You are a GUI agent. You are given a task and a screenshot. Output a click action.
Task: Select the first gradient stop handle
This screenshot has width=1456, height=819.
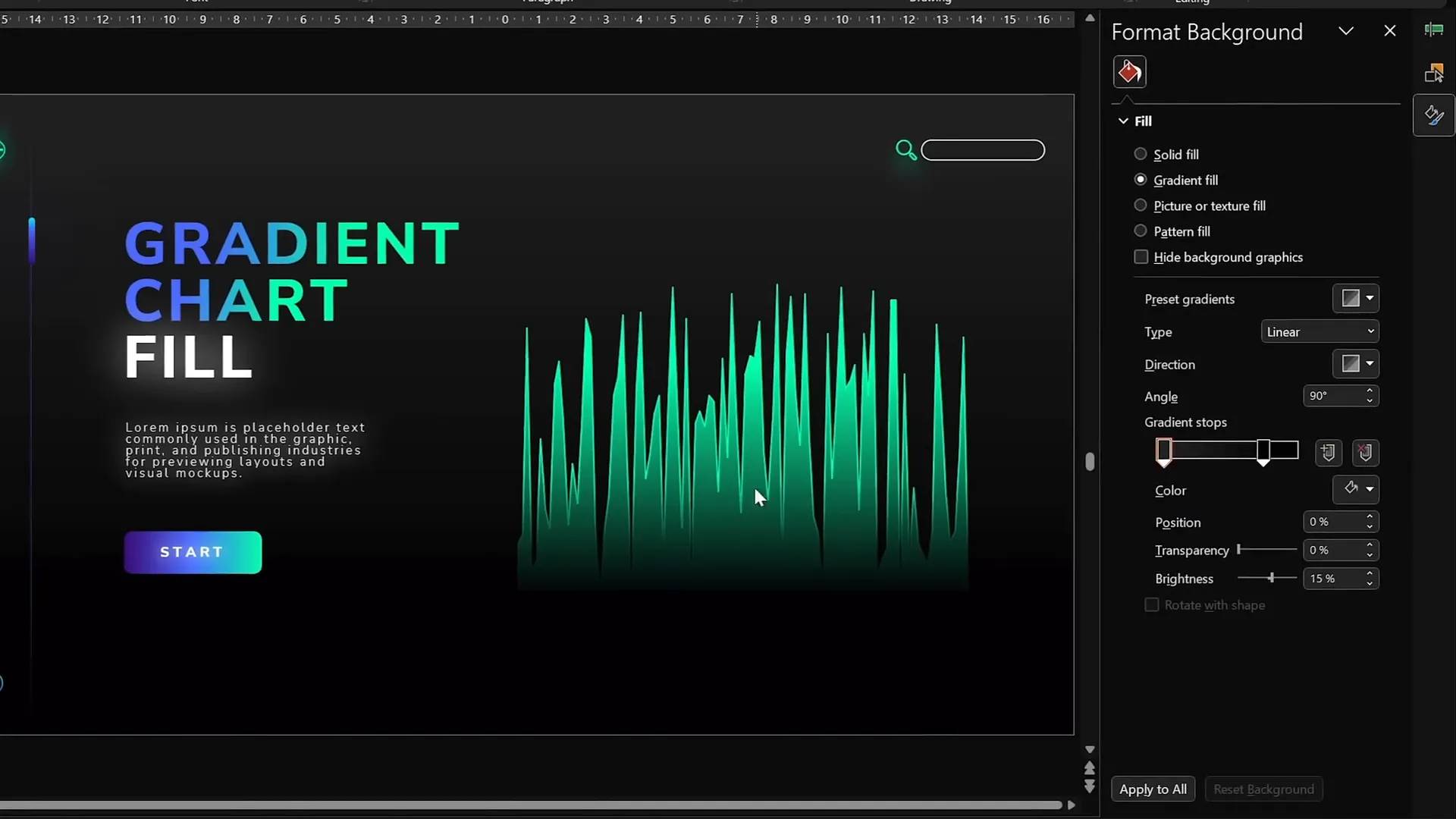click(1164, 452)
